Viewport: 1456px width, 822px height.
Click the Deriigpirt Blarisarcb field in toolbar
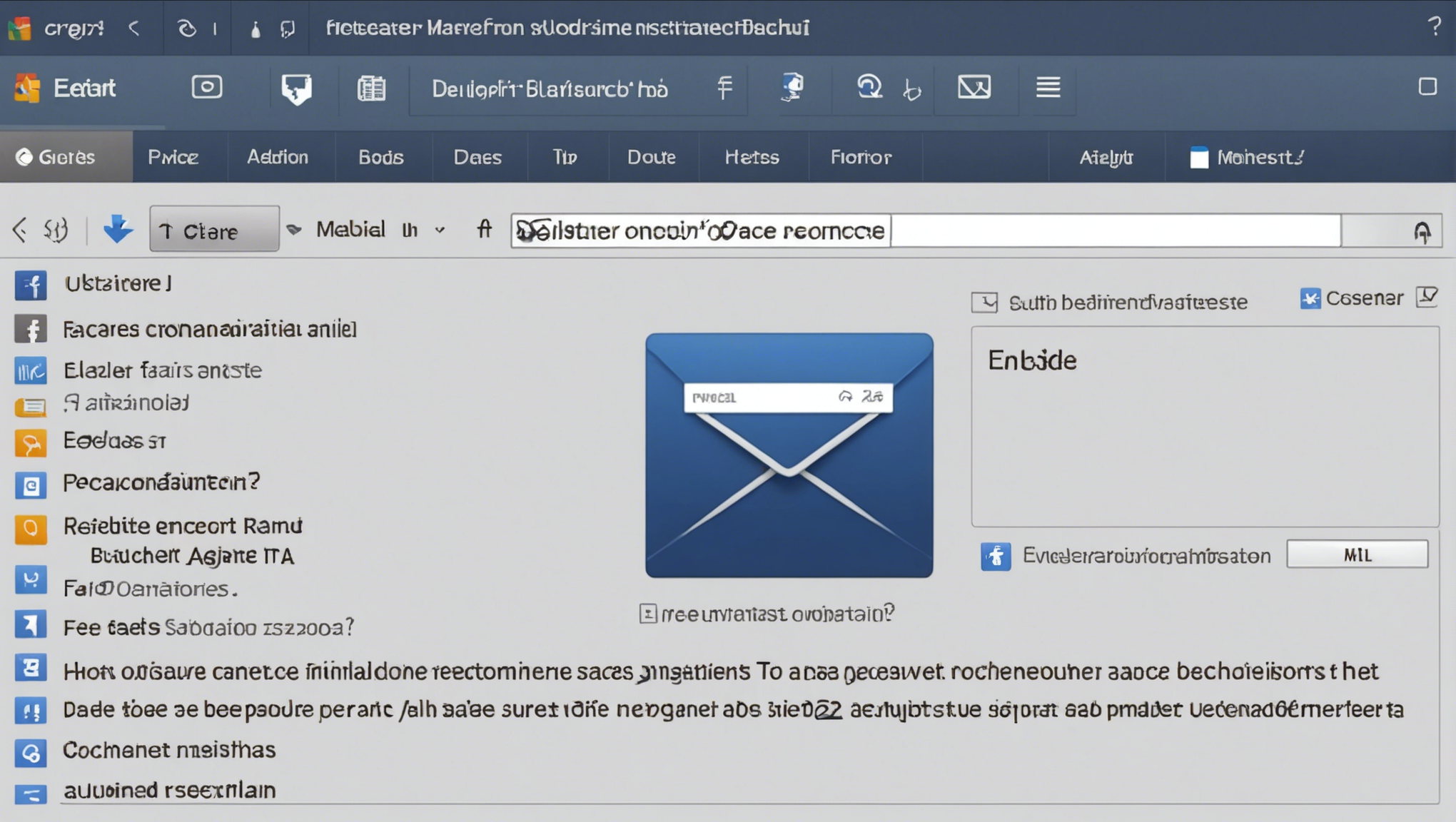pos(578,89)
